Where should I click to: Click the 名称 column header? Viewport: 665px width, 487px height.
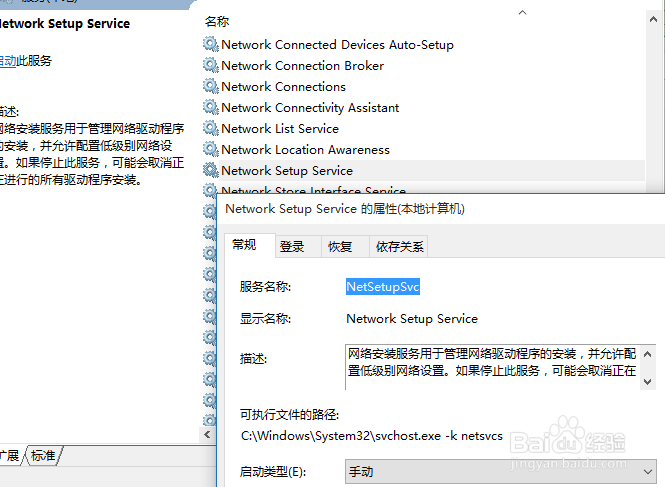(217, 20)
